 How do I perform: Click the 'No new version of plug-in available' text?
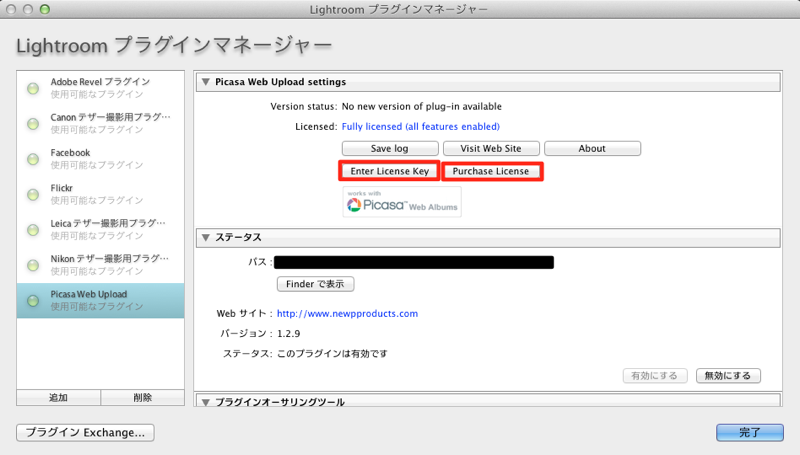coord(421,107)
